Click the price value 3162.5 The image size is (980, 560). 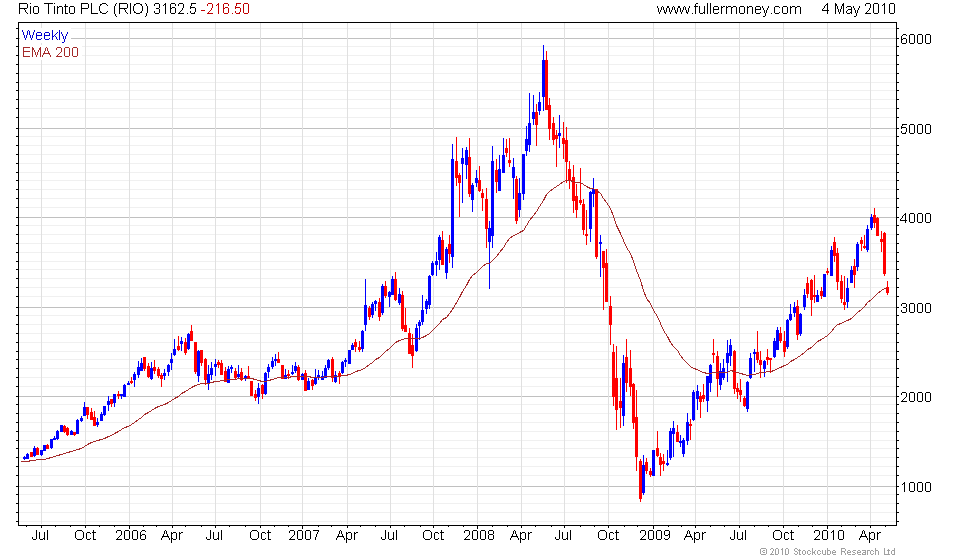pyautogui.click(x=174, y=9)
